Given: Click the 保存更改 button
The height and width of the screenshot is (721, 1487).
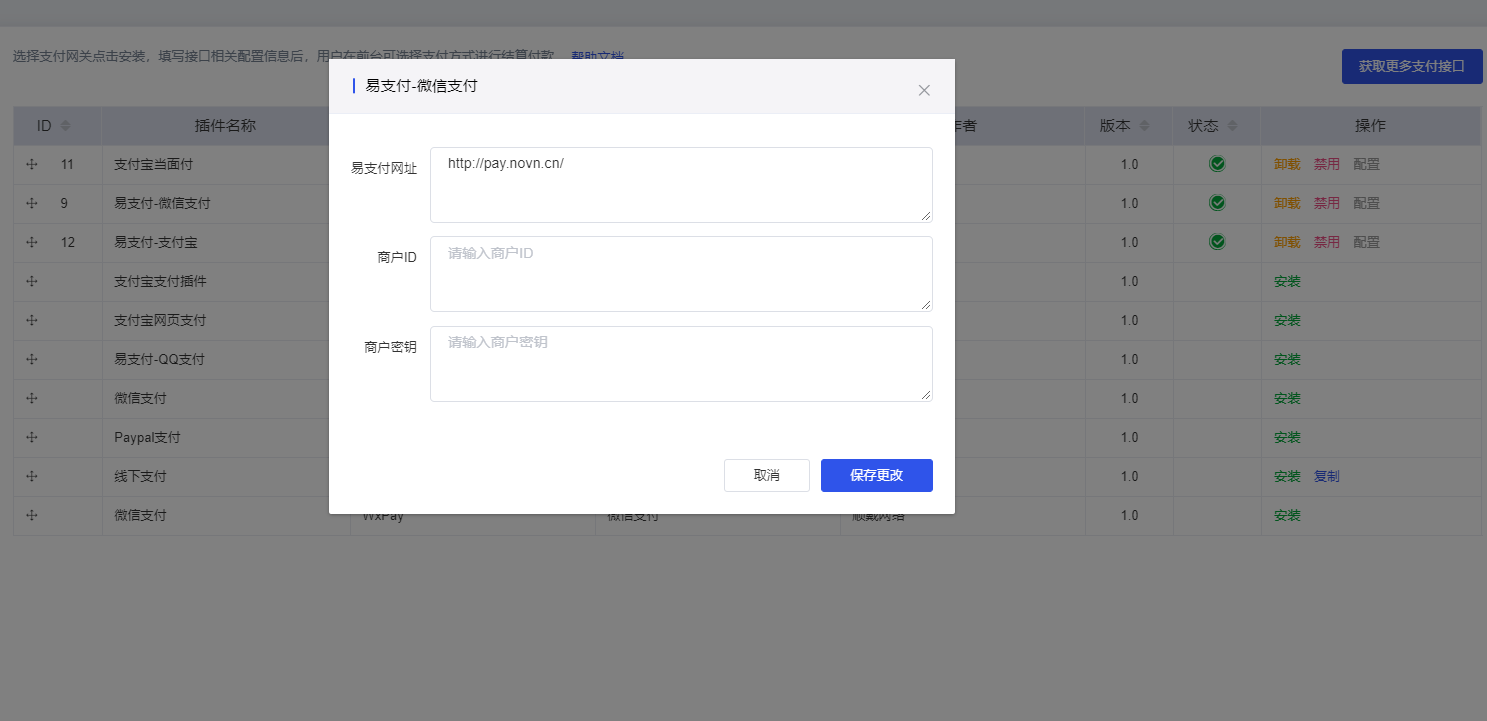Looking at the screenshot, I should [x=876, y=475].
